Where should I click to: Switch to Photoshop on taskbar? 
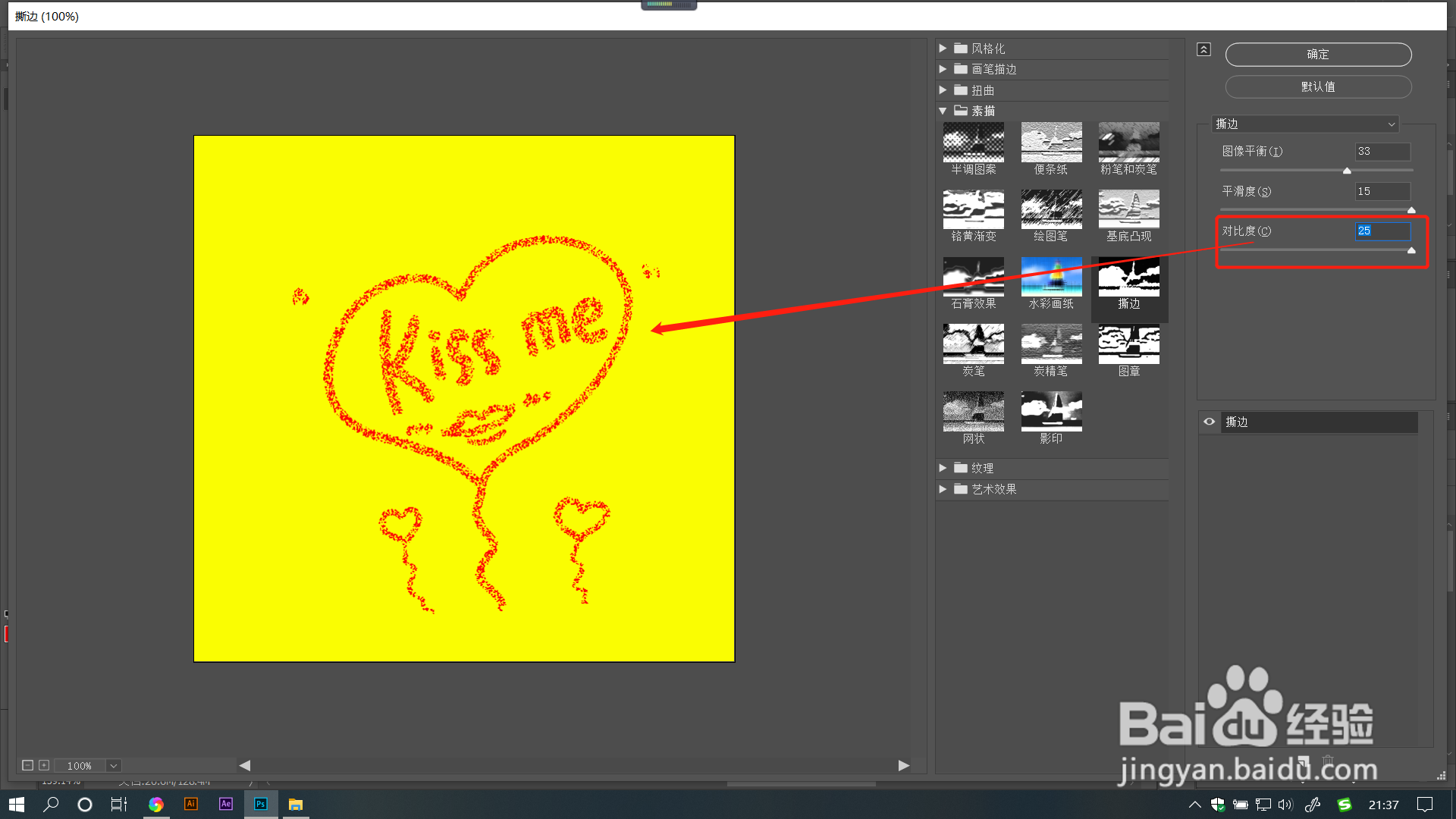260,805
